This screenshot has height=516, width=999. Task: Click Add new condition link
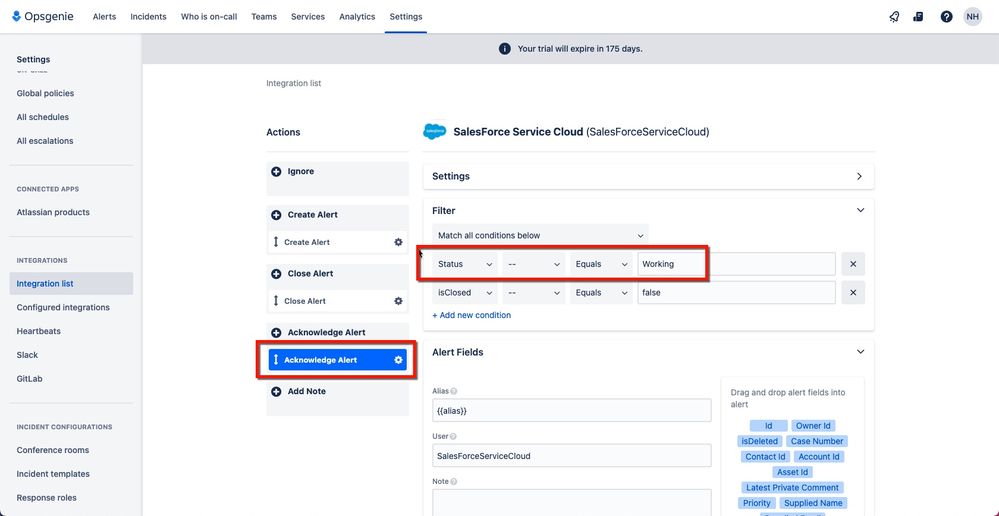coord(471,315)
